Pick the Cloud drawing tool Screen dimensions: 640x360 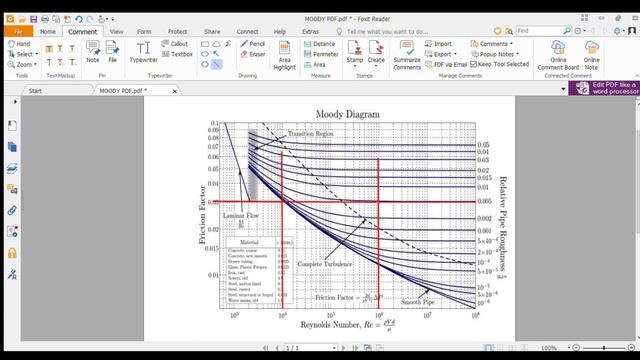click(216, 44)
